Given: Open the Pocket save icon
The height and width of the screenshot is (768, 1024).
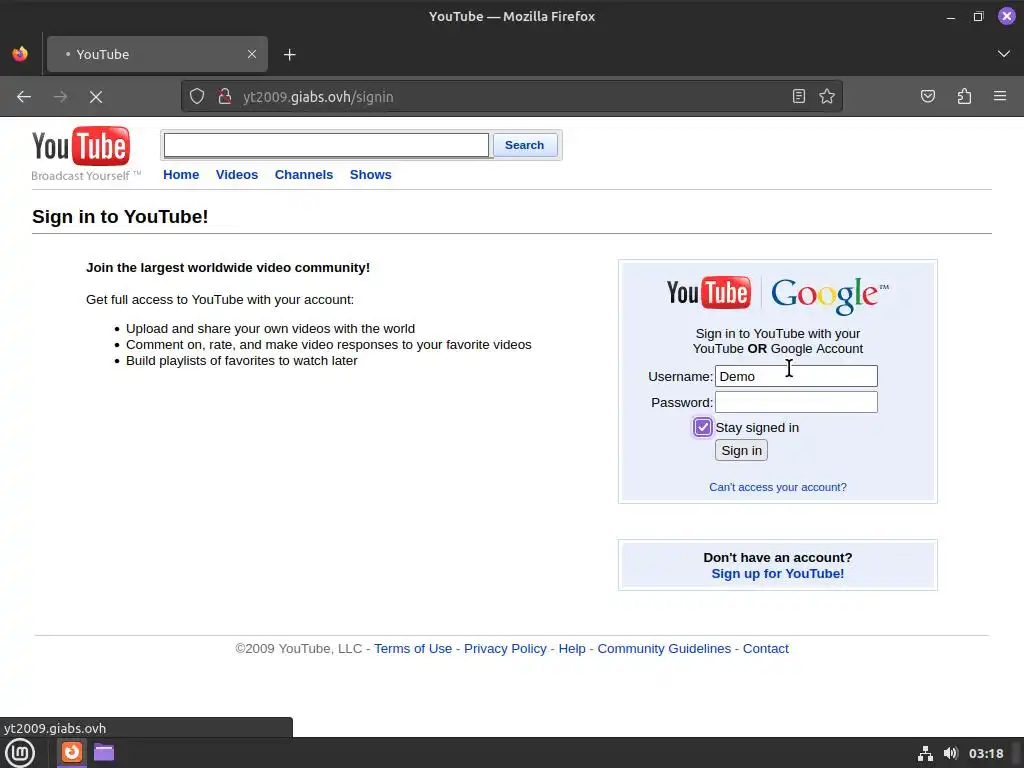Looking at the screenshot, I should click(928, 97).
